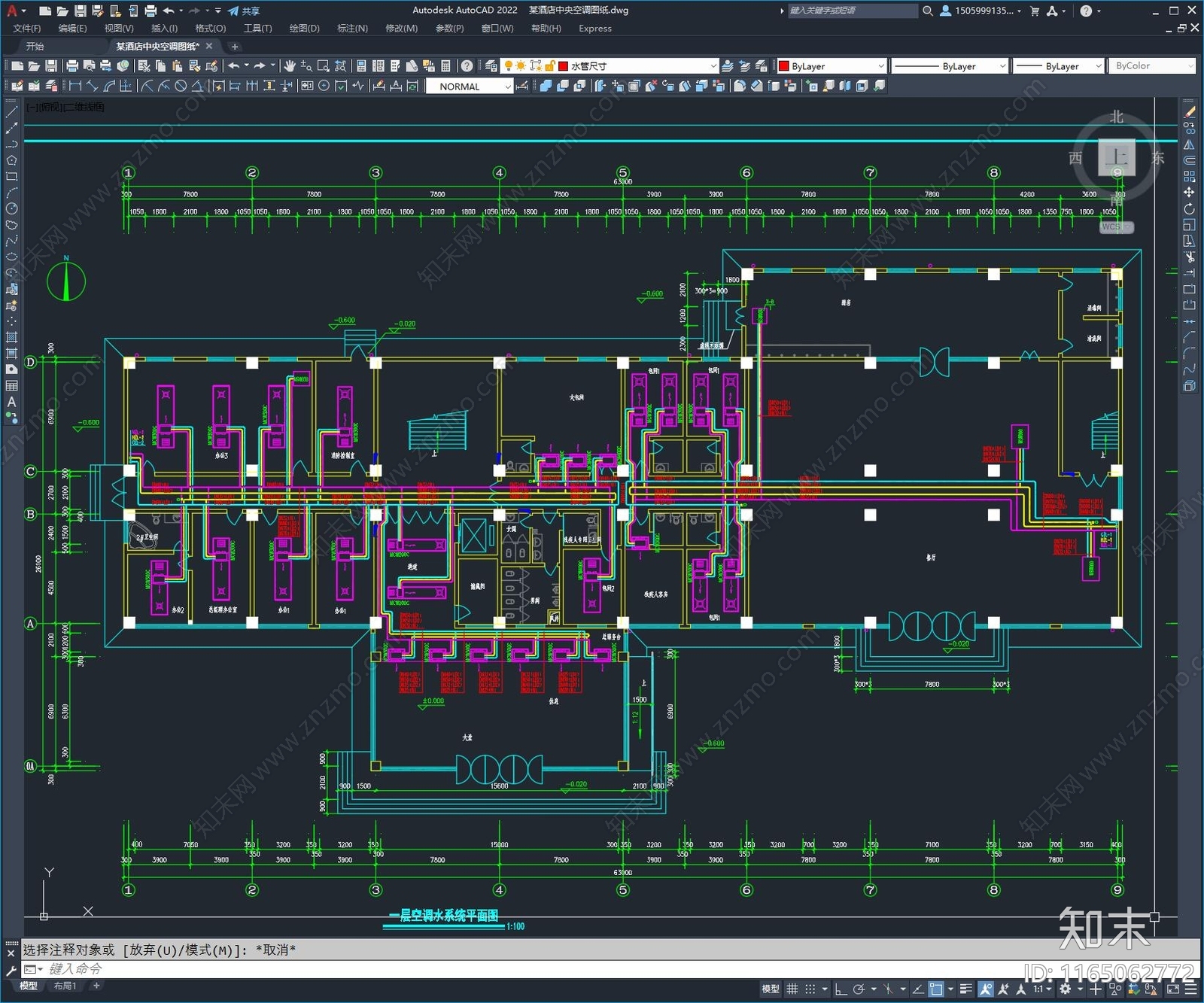Select the Line draw tool in left sidebar
The width and height of the screenshot is (1204, 1003).
pos(11,111)
